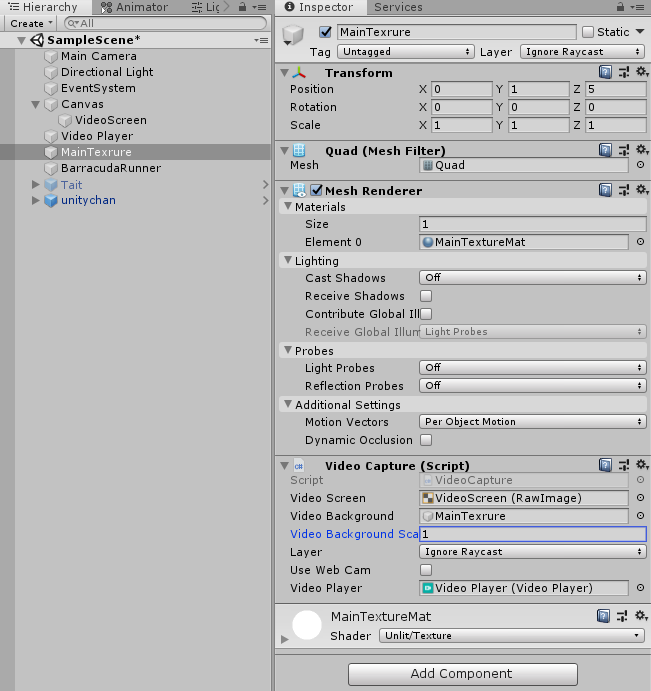Click Video Background object picker circle

[640, 516]
